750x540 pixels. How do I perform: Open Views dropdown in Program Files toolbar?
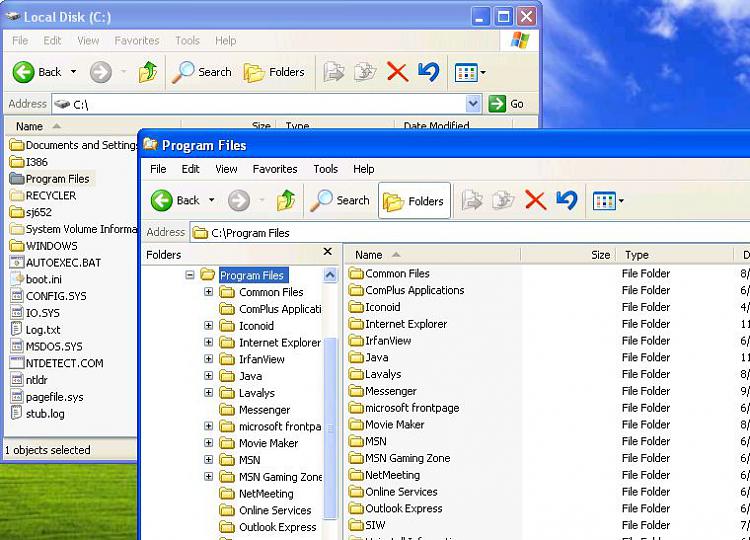(x=621, y=201)
